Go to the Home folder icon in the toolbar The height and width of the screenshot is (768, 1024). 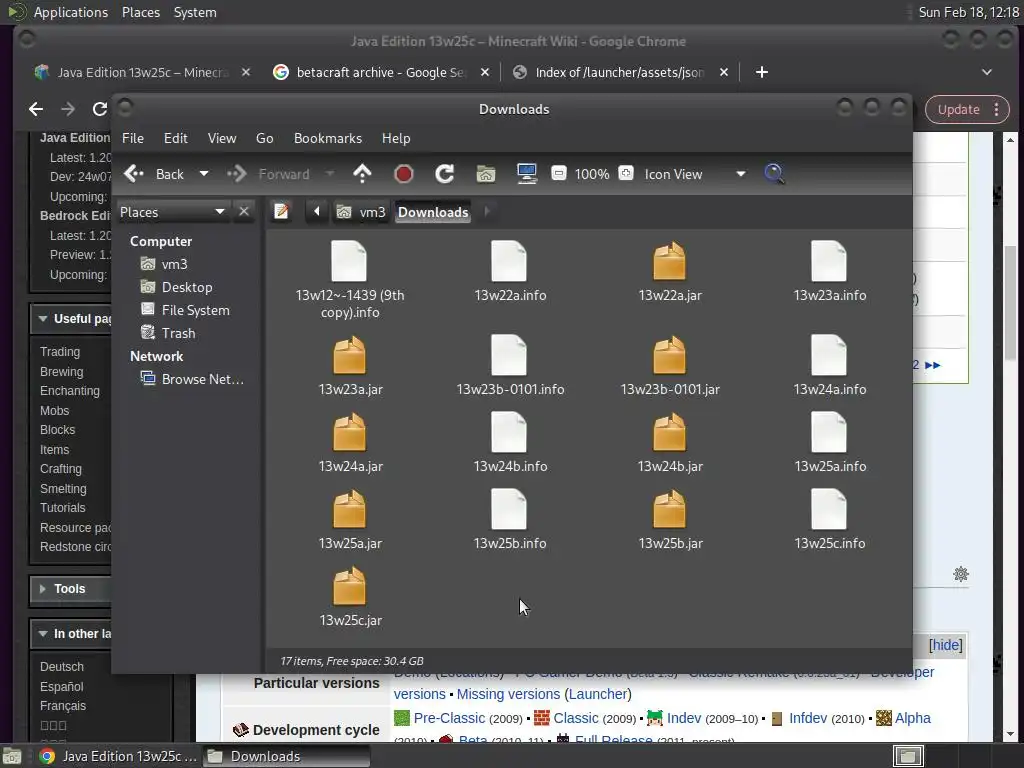click(x=486, y=174)
